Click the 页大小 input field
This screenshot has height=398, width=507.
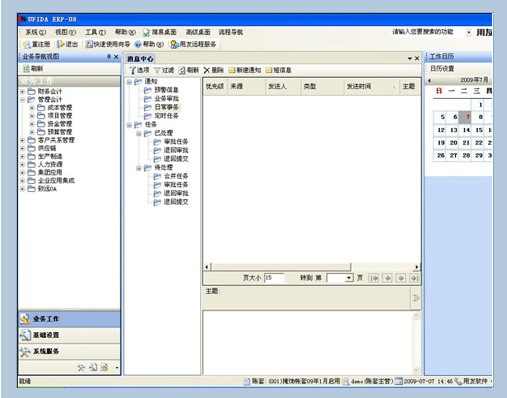pos(274,278)
